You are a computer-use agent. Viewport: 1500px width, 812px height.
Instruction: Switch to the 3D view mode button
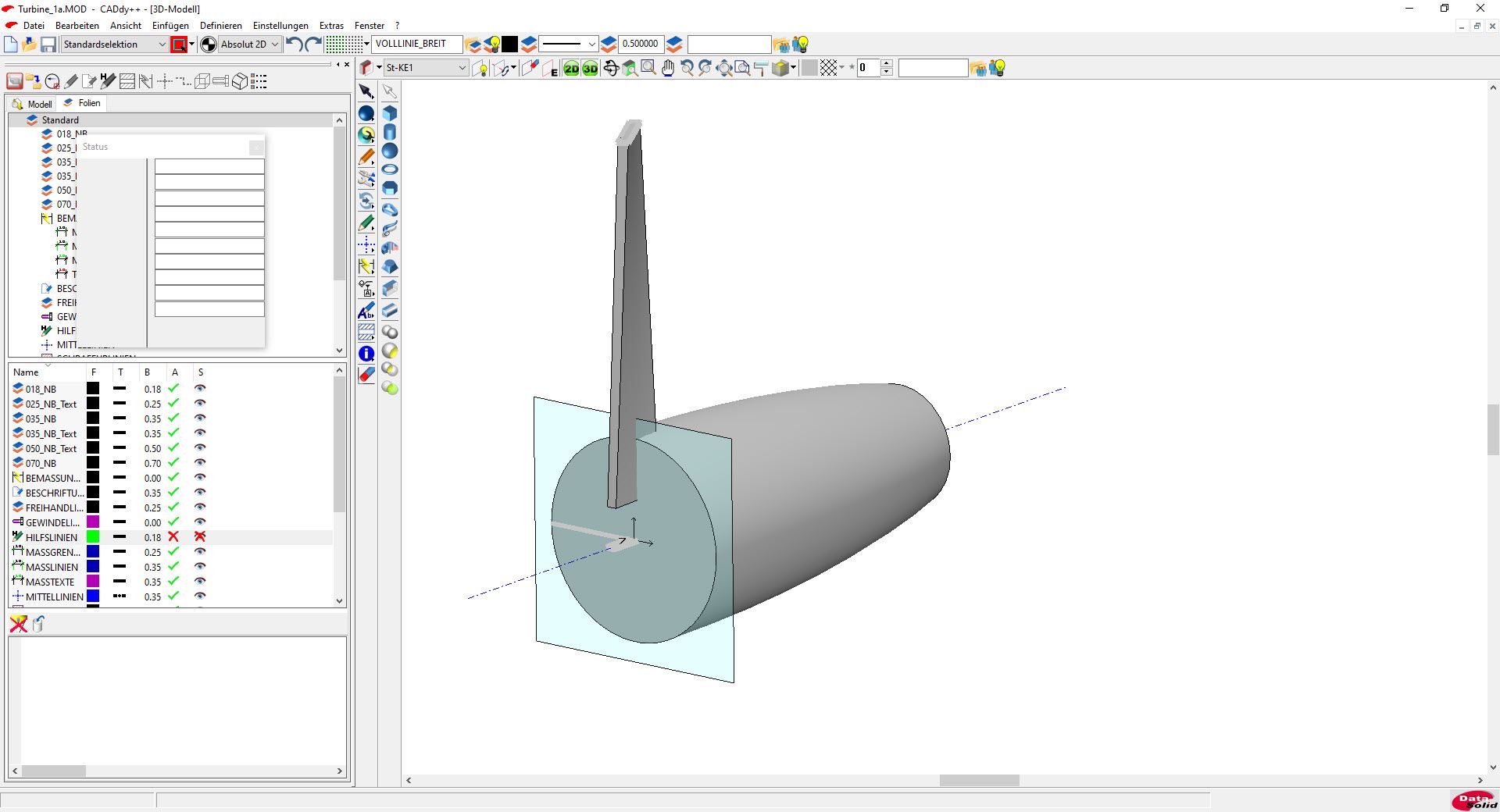click(x=590, y=69)
